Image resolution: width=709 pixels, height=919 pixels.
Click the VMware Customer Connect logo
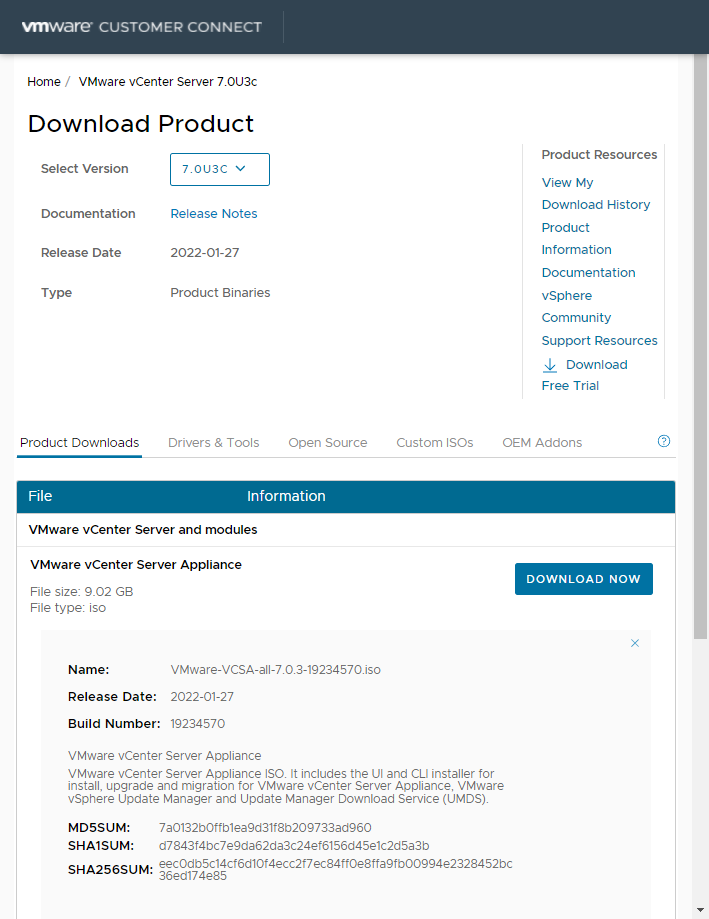(x=142, y=27)
